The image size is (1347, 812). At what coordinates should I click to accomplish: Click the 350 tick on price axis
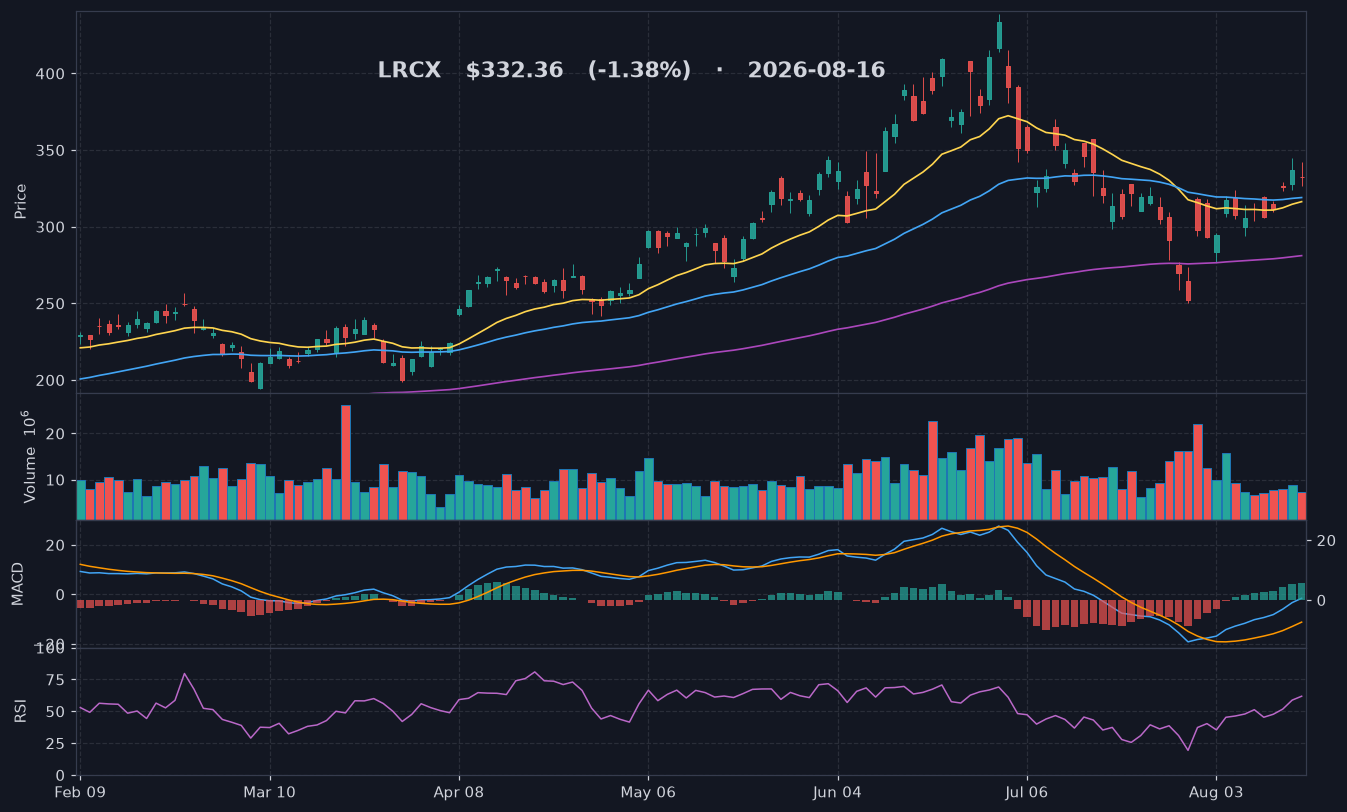[x=52, y=151]
